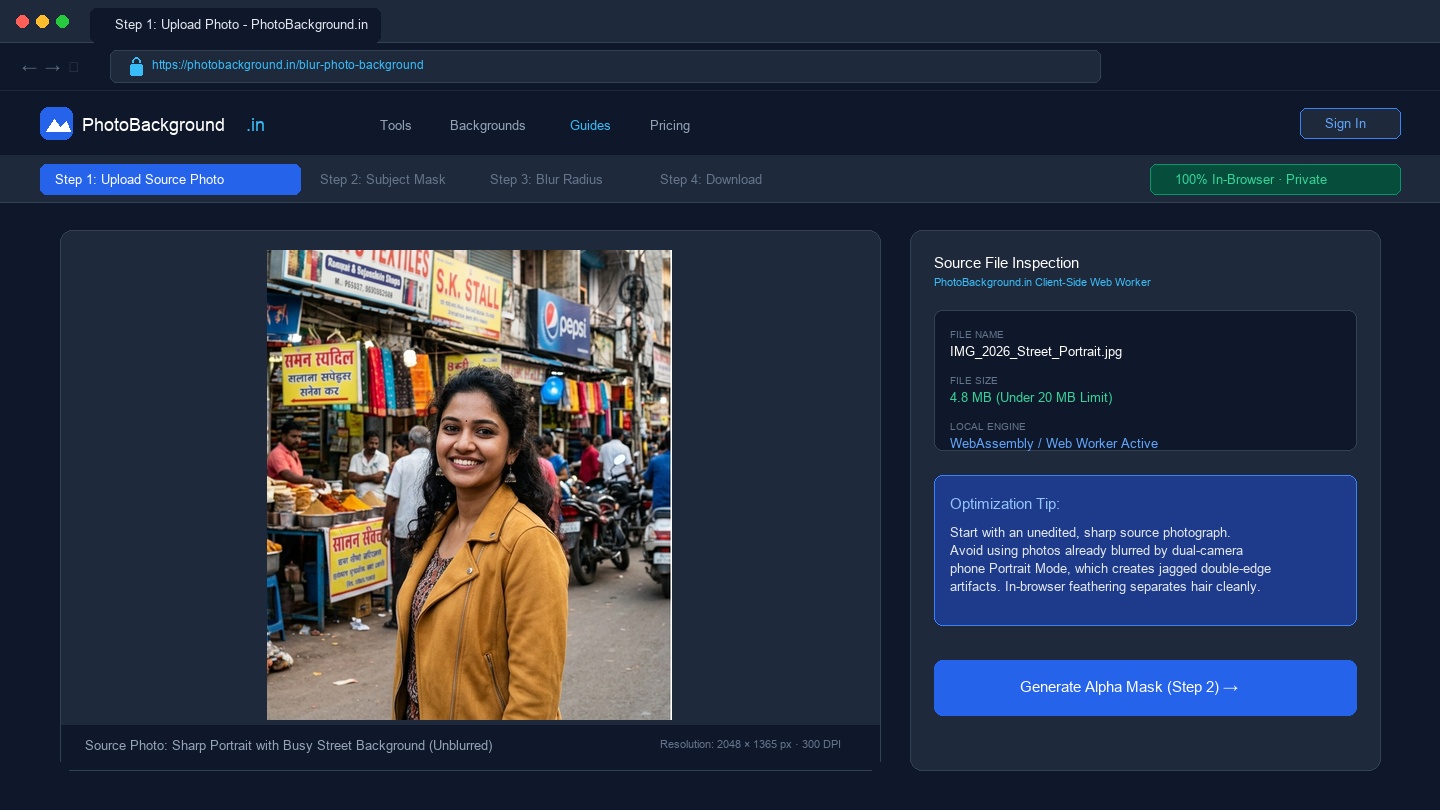Click the PhotoBackground brand name text
1440x810 pixels.
point(153,125)
